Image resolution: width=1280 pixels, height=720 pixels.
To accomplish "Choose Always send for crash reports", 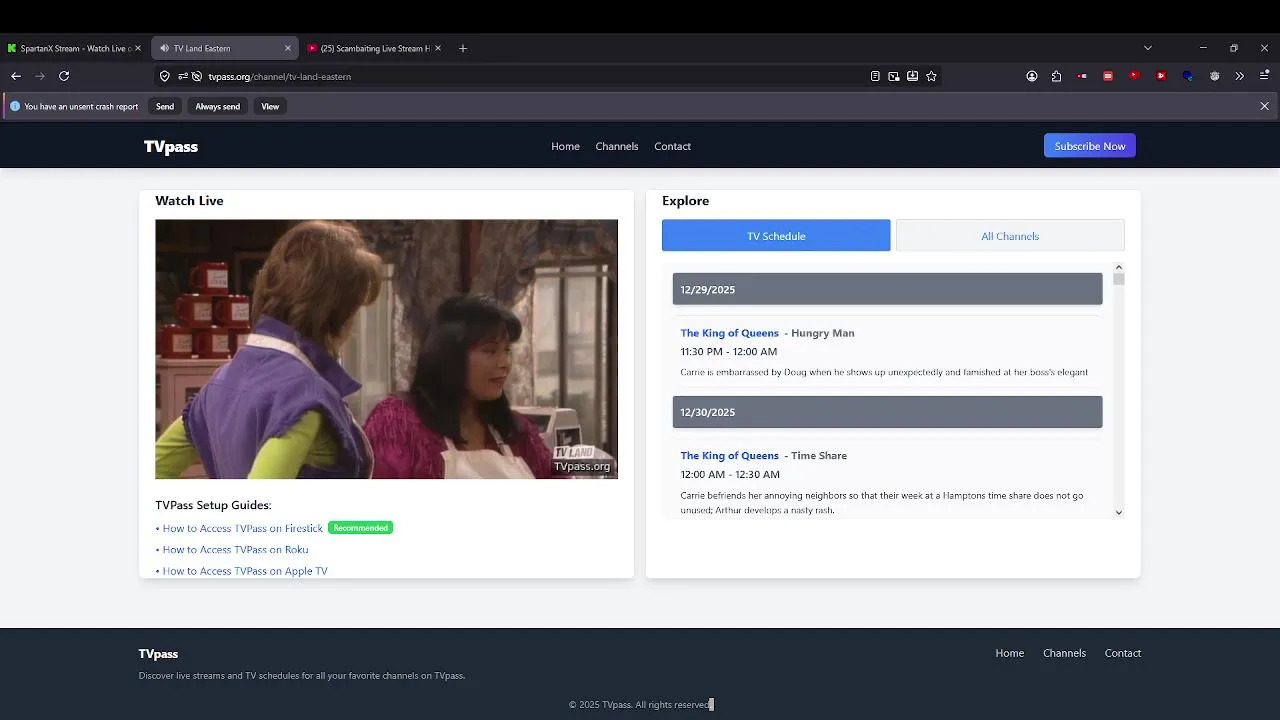I will coord(217,106).
